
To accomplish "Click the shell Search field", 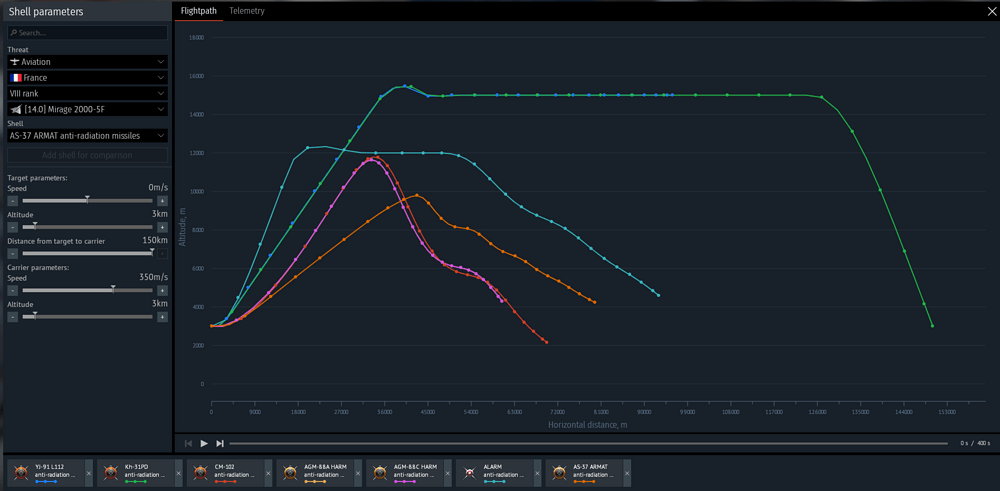I will tap(87, 33).
